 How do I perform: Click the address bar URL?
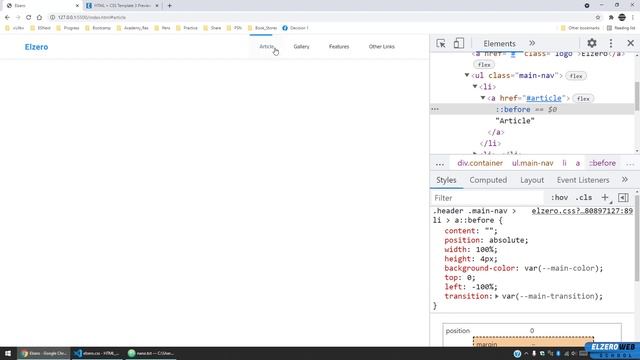pos(92,18)
